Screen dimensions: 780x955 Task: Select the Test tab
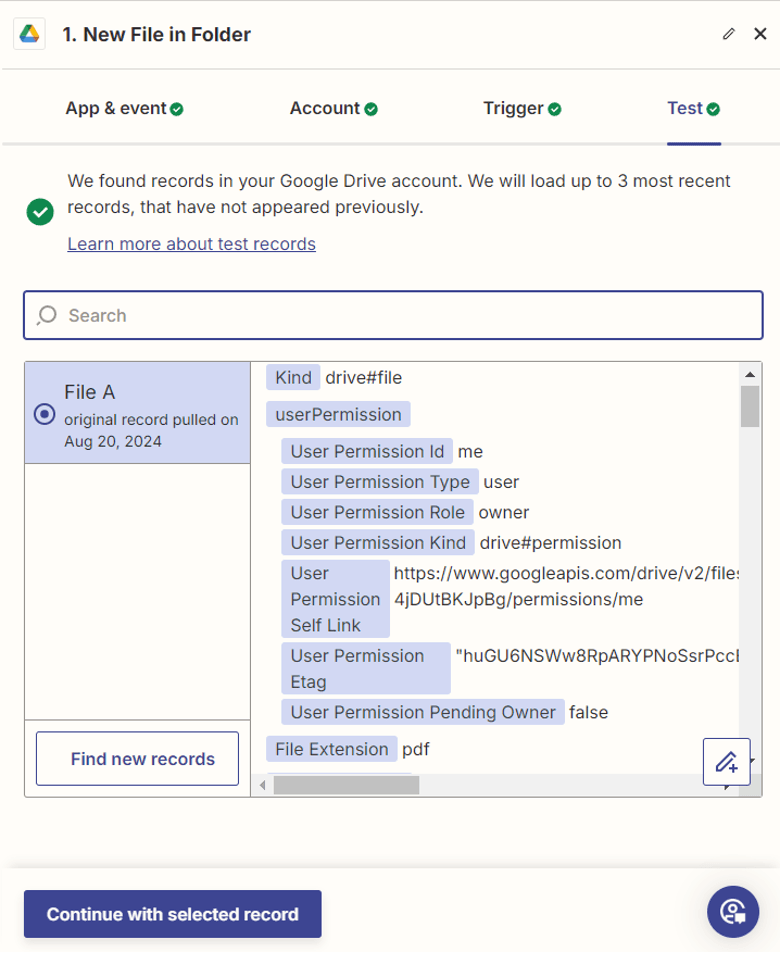[693, 108]
